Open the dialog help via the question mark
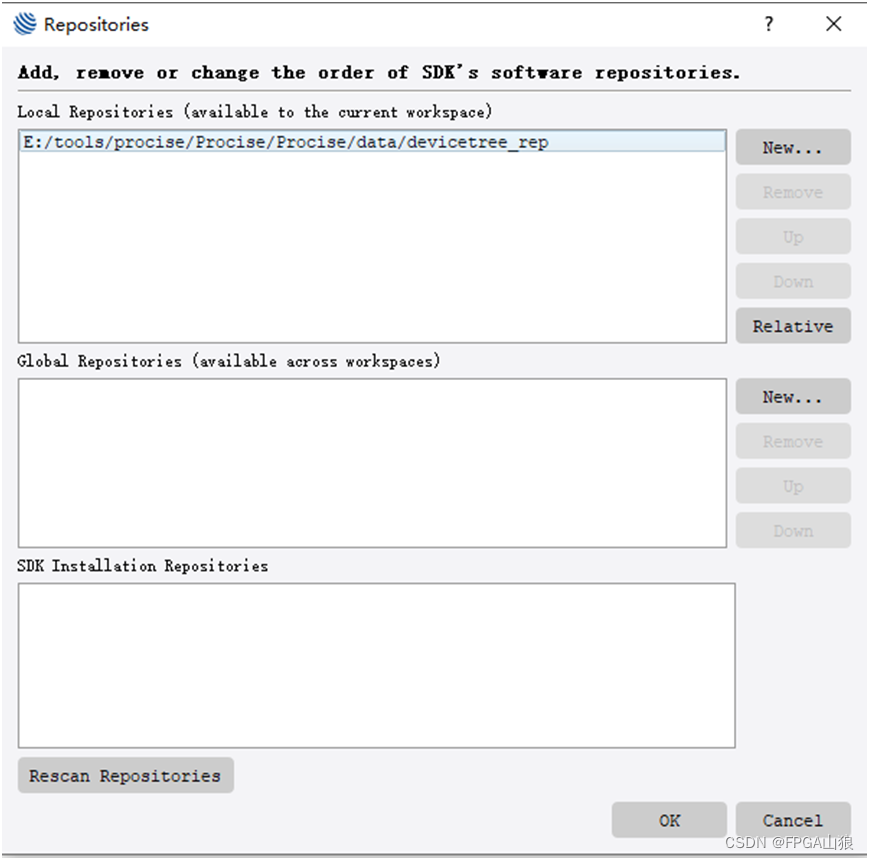 coord(768,24)
